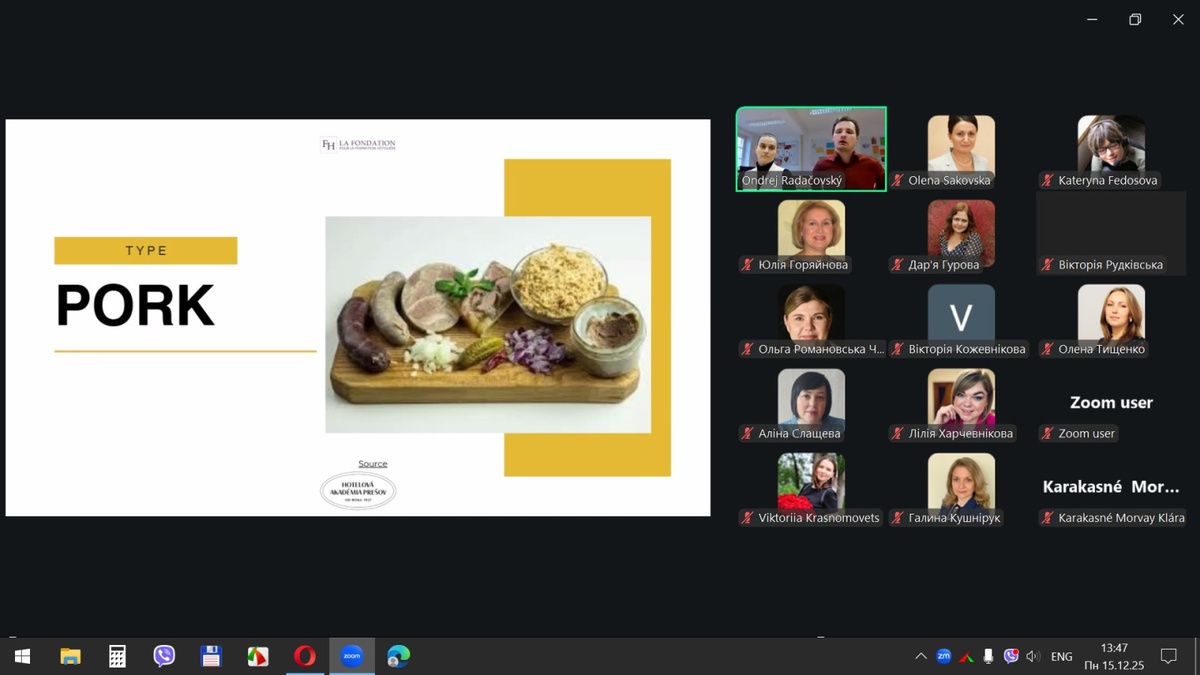This screenshot has width=1200, height=675.
Task: Open the Windows Start menu
Action: point(22,656)
